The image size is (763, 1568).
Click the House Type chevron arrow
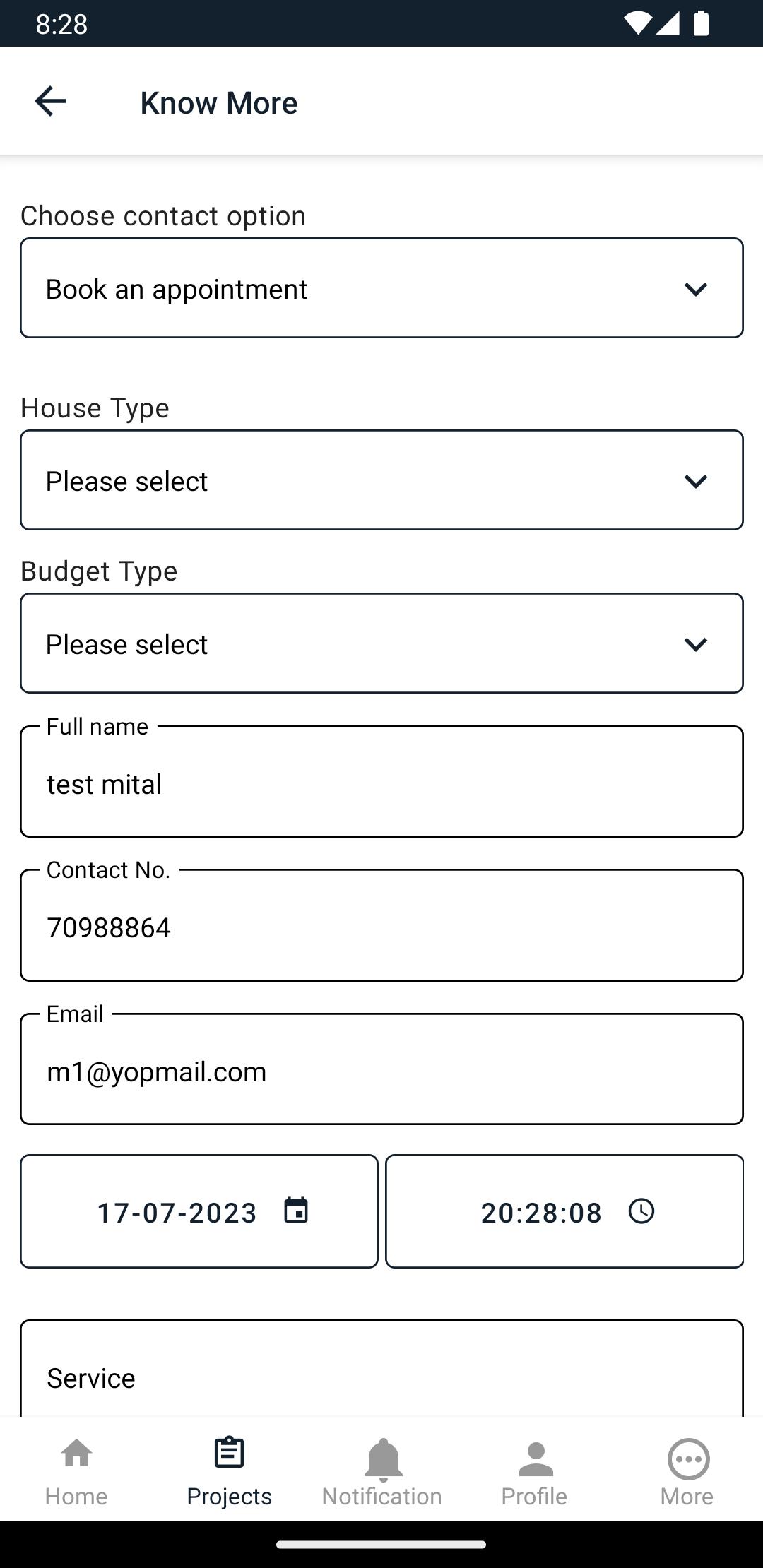tap(696, 481)
